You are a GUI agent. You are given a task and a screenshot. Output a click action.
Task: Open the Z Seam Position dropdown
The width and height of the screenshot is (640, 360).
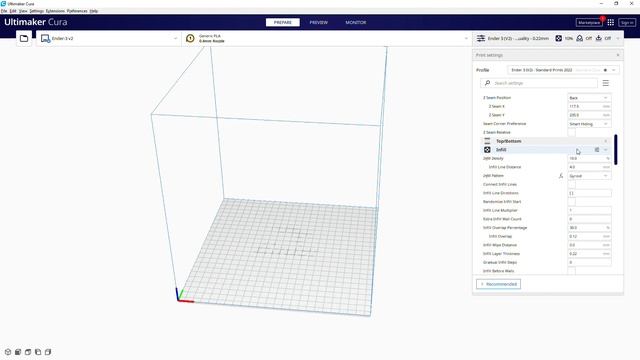click(589, 98)
